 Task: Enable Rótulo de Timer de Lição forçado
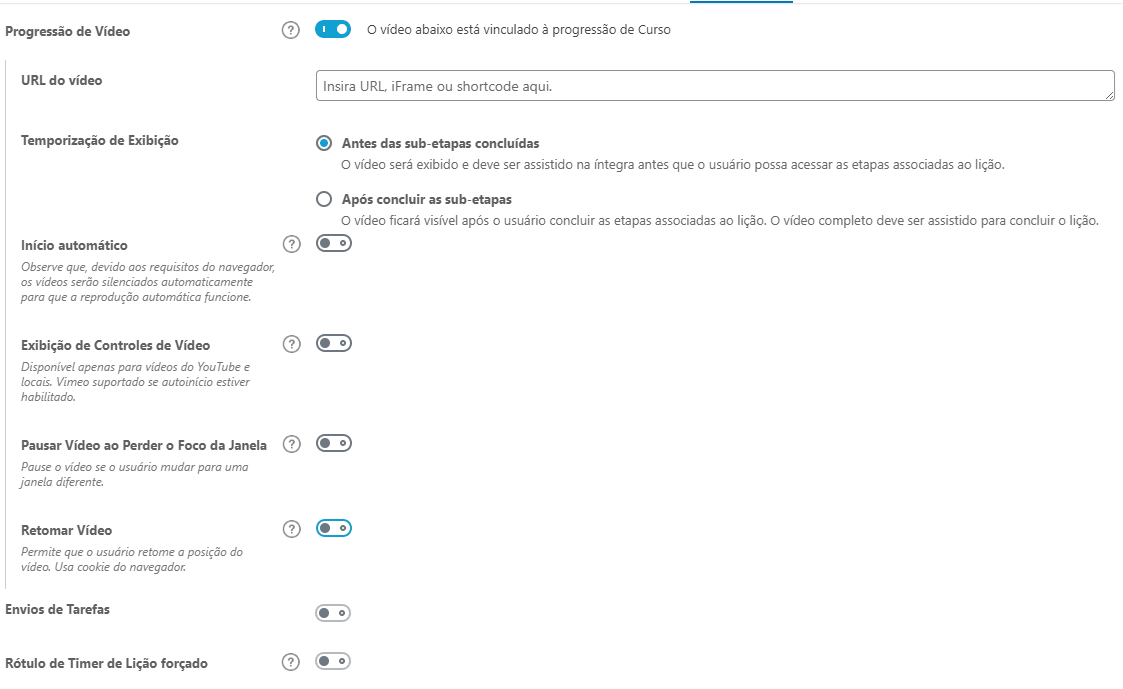click(333, 662)
